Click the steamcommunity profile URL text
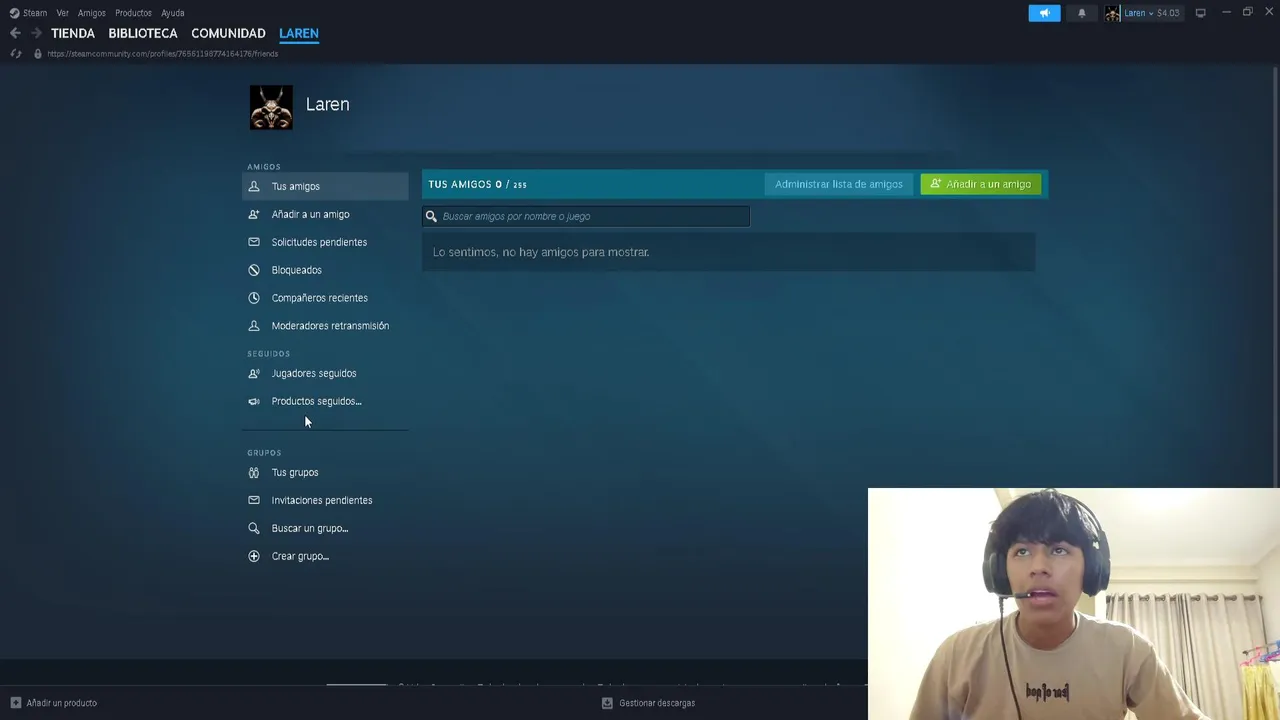The width and height of the screenshot is (1280, 720). click(x=162, y=54)
